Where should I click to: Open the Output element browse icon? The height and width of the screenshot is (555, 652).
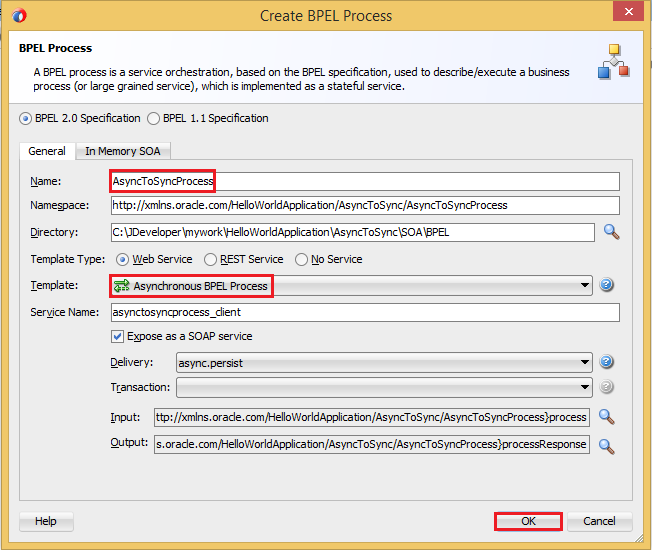[606, 444]
